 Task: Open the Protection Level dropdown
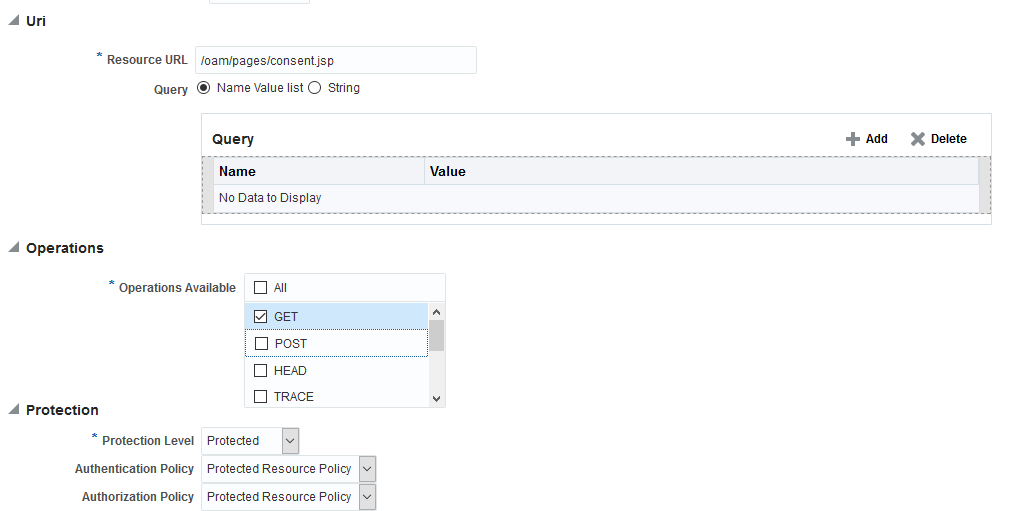290,441
